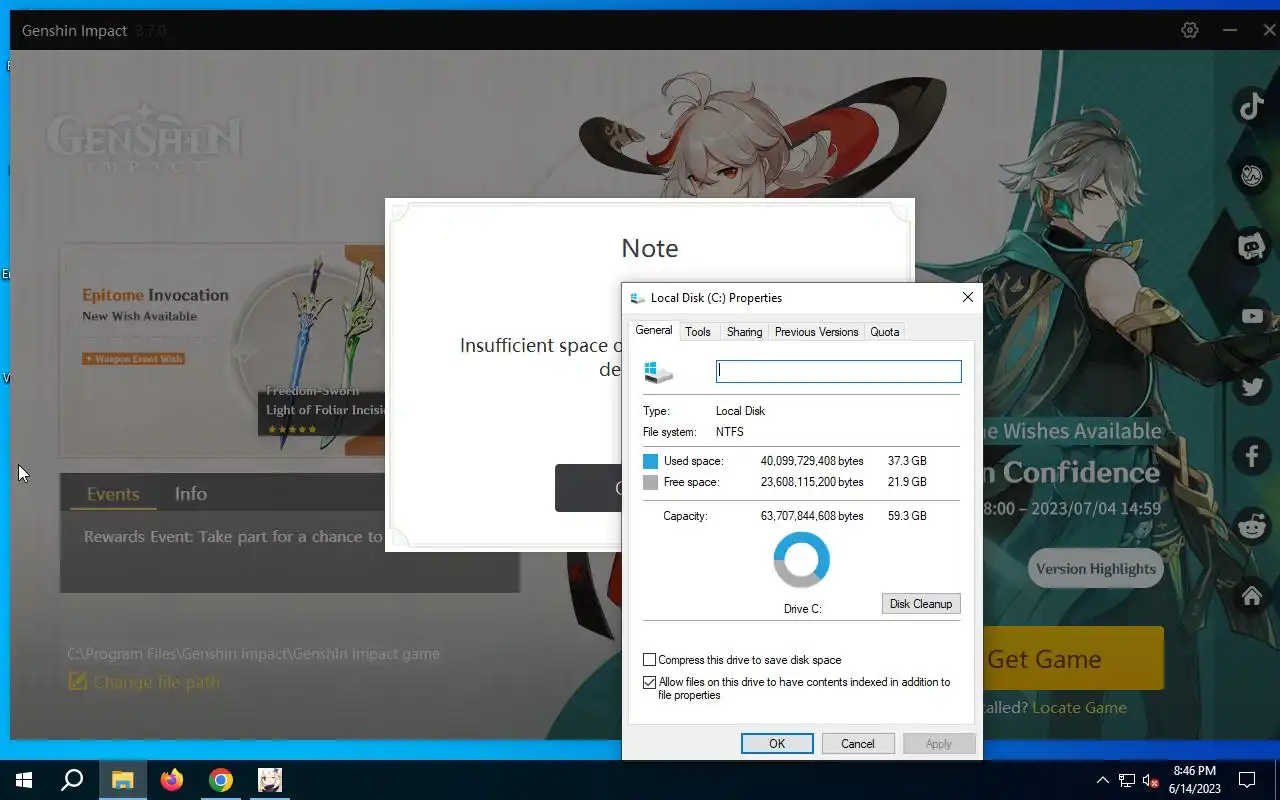The height and width of the screenshot is (800, 1280).
Task: Open File Explorer from the taskbar
Action: (x=122, y=780)
